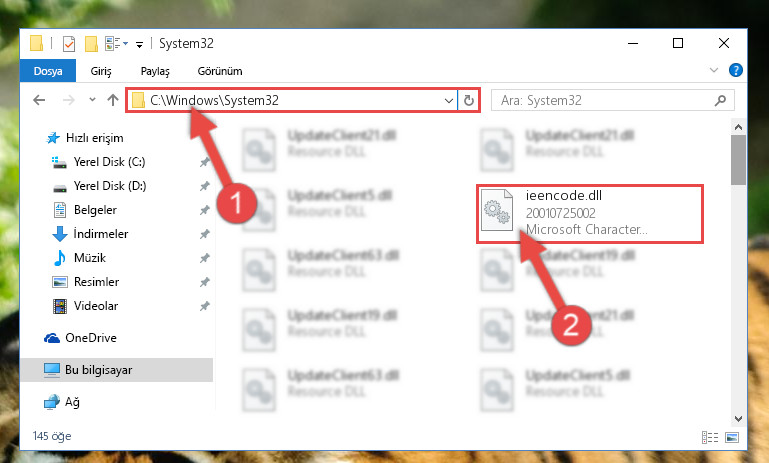
Task: Switch to details view layout icon
Action: tap(710, 437)
